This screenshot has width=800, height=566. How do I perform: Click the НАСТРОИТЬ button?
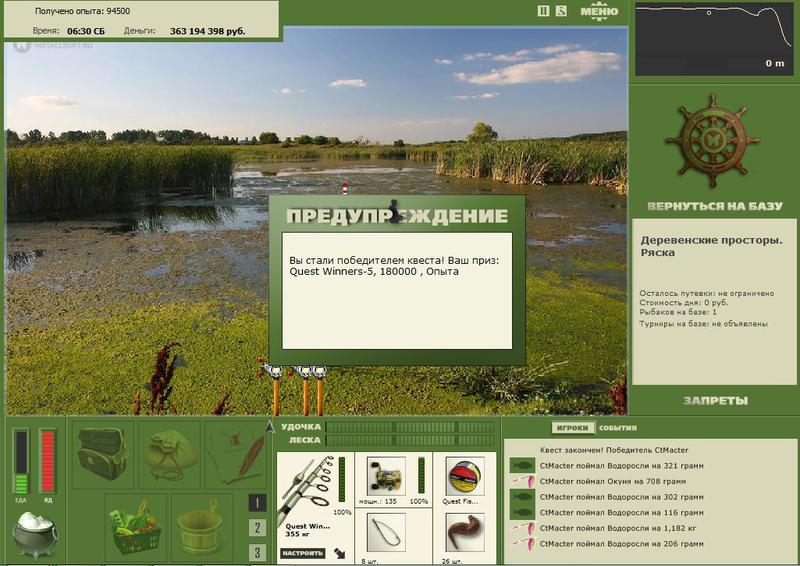pos(303,553)
